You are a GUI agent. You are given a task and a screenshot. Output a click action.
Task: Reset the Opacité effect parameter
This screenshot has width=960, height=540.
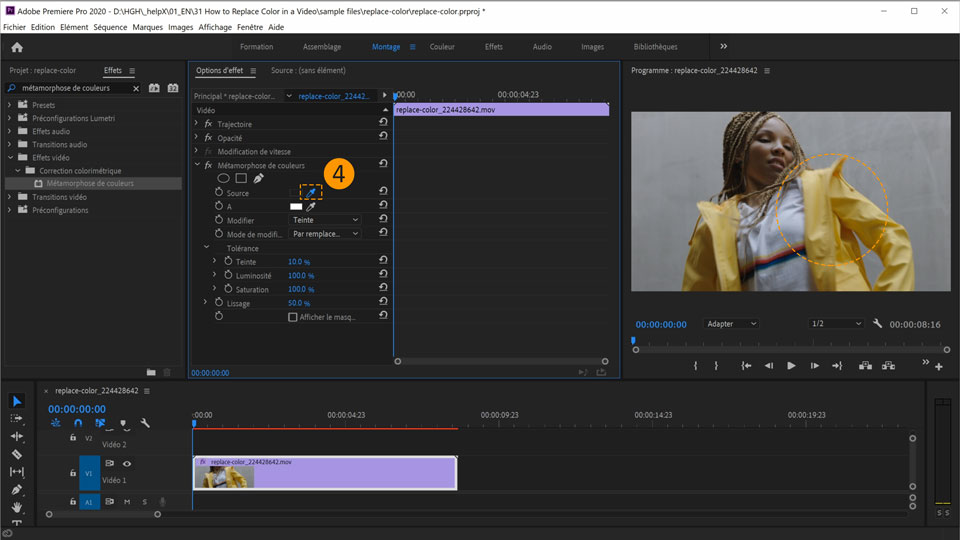(x=383, y=138)
